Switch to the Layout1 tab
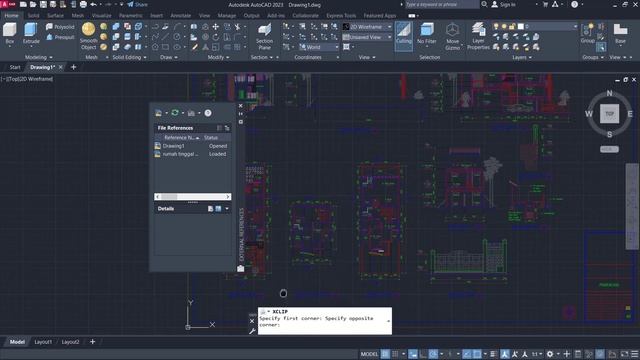 [43, 342]
